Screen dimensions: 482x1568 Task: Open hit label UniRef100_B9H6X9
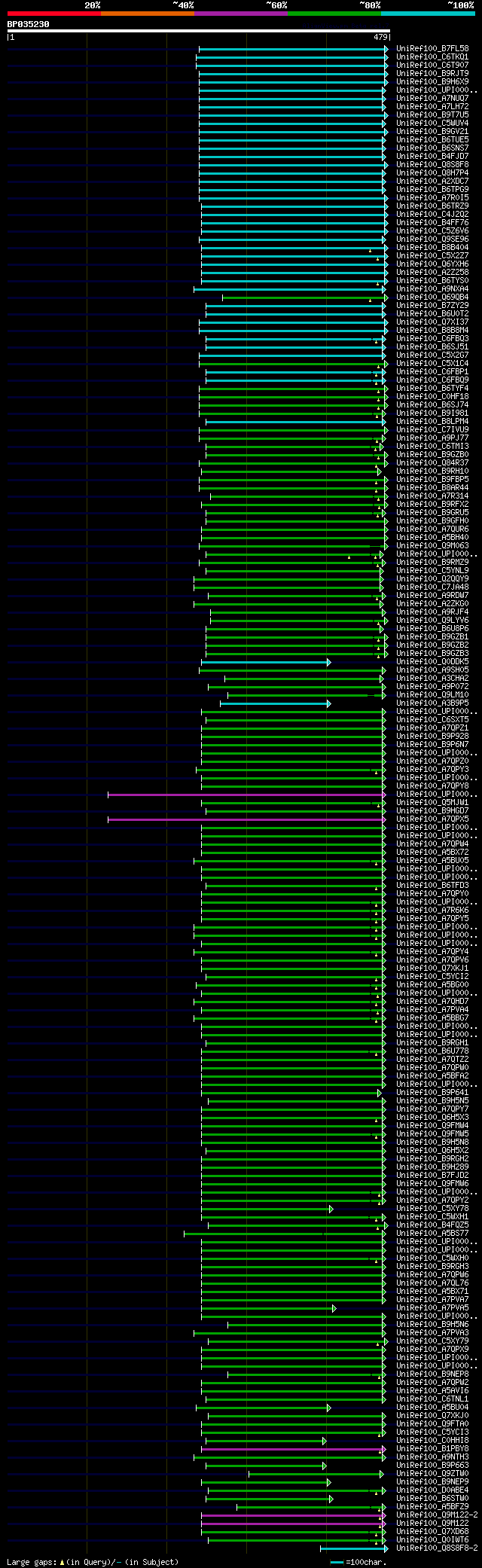click(x=432, y=82)
